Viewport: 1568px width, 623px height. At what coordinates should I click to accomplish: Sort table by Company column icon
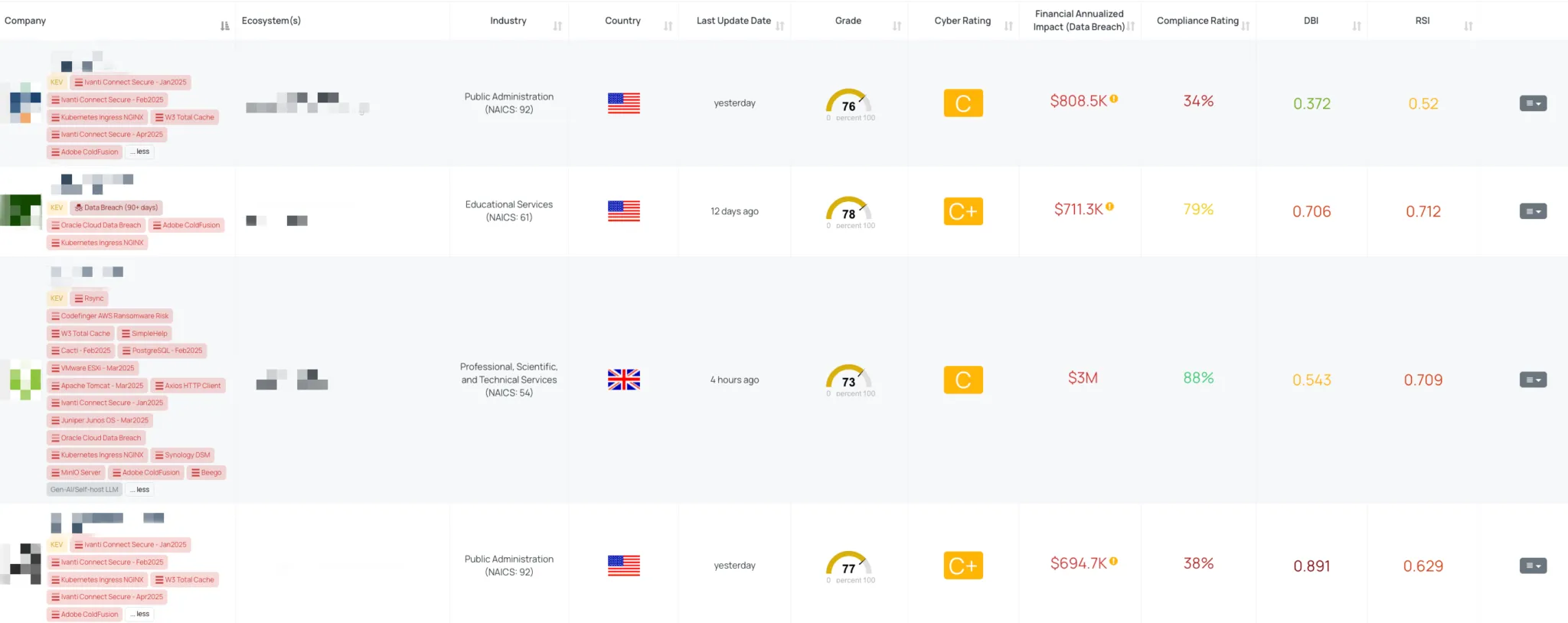pos(224,26)
